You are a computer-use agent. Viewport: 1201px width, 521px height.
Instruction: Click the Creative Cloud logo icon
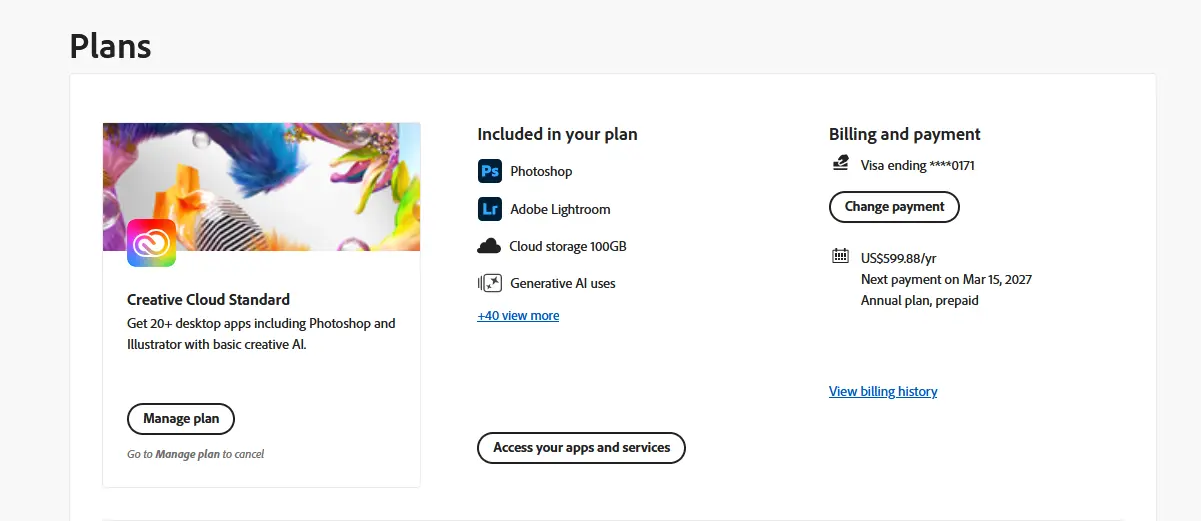(x=152, y=243)
